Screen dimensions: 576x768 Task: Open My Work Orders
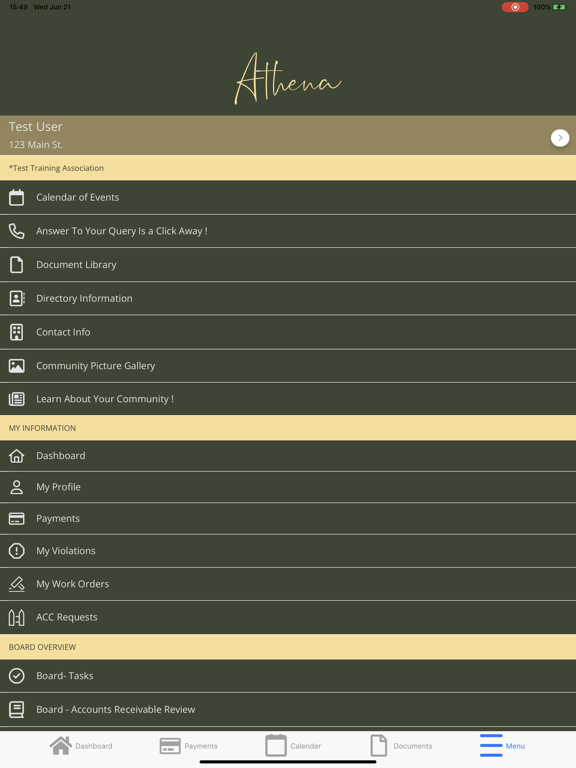[x=288, y=584]
